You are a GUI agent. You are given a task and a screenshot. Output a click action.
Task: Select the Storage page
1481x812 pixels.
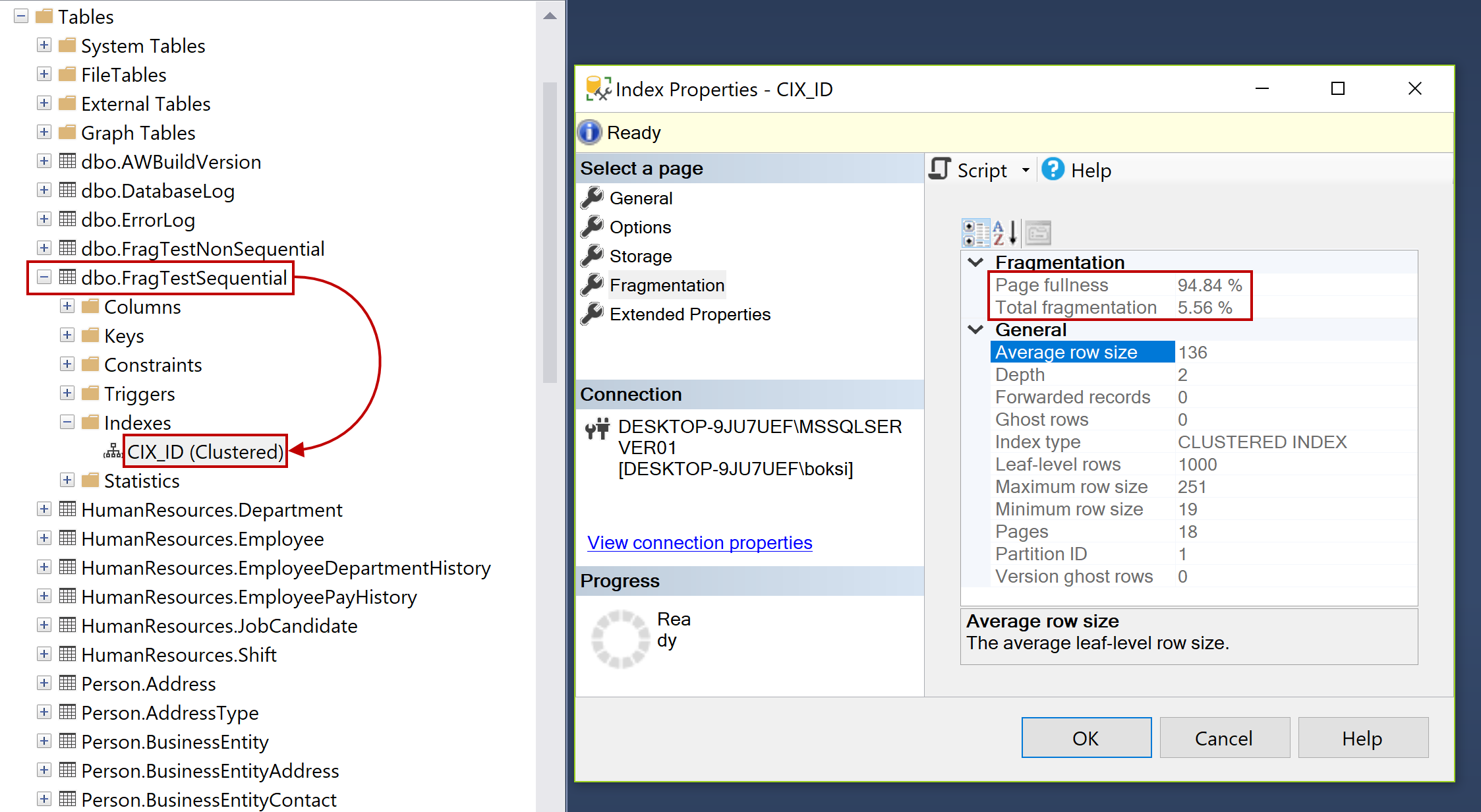click(640, 256)
